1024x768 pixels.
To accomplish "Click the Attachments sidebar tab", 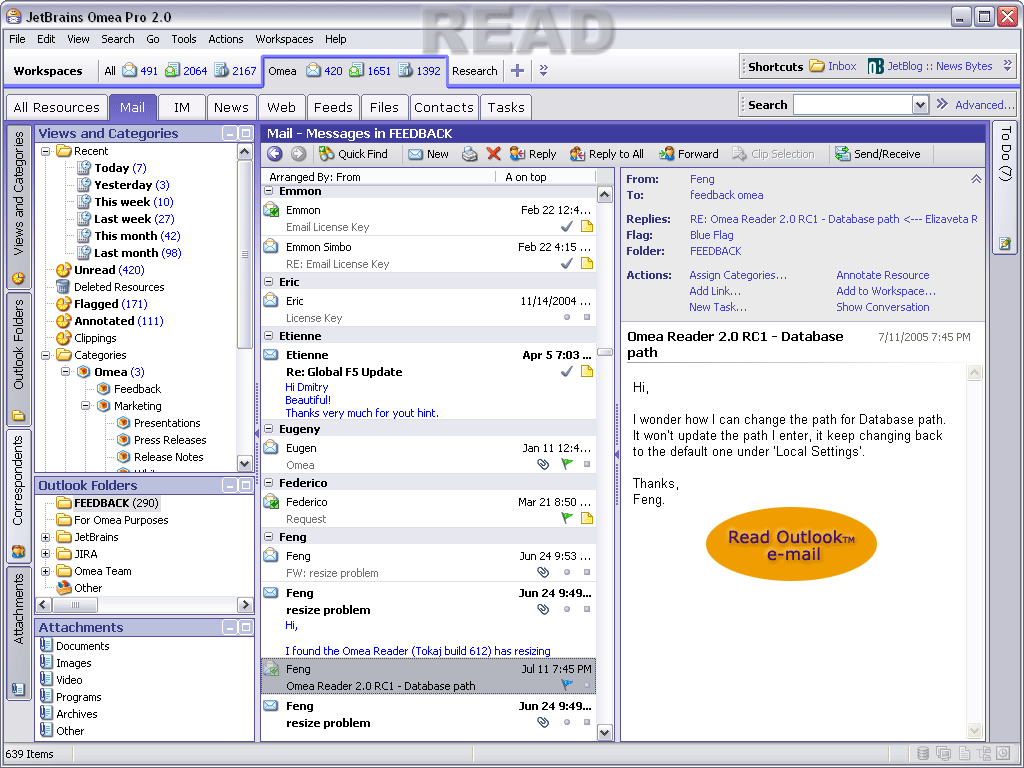I will [18, 633].
